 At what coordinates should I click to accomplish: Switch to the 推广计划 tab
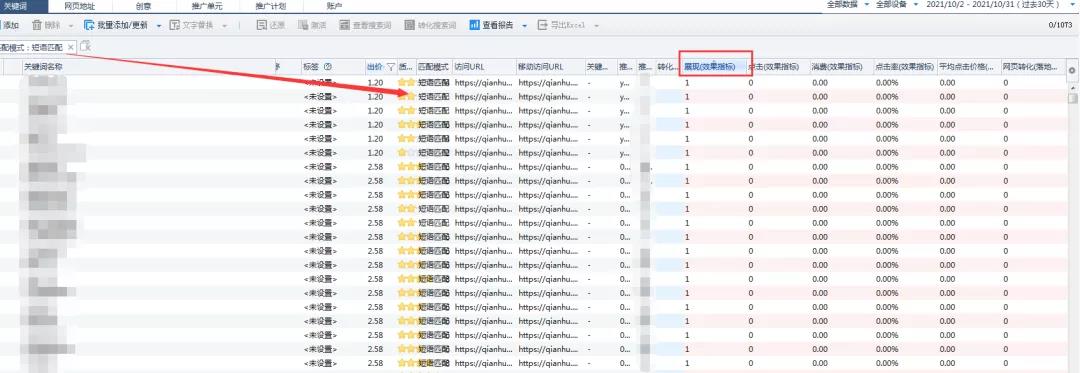[271, 6]
